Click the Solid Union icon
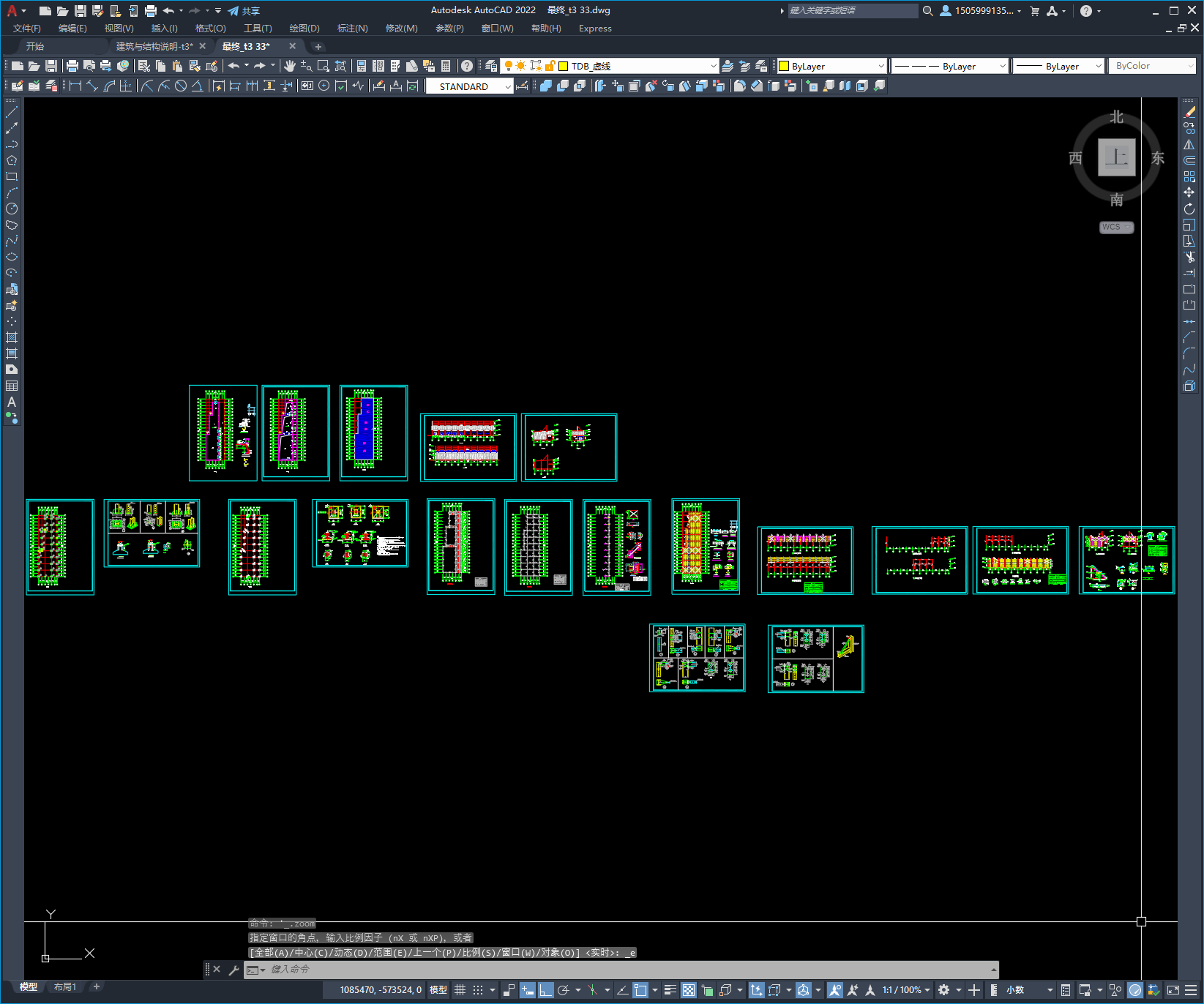The image size is (1204, 1004). tap(546, 86)
